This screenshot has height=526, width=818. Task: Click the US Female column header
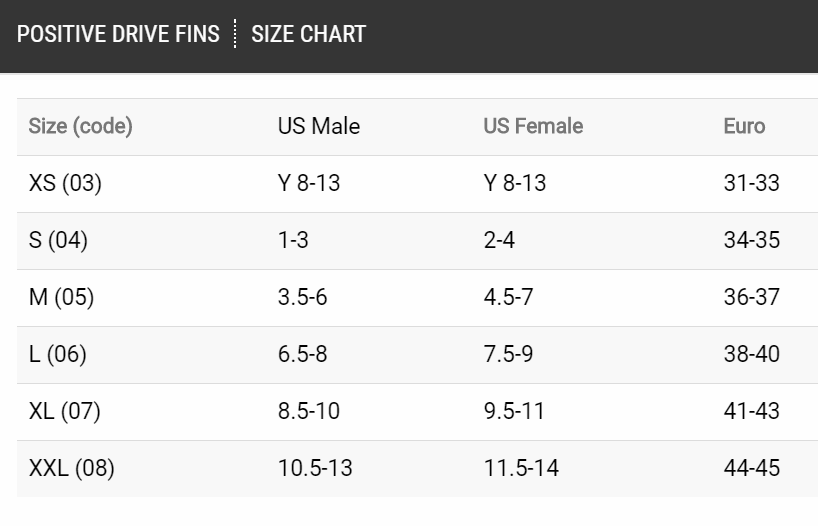(533, 127)
